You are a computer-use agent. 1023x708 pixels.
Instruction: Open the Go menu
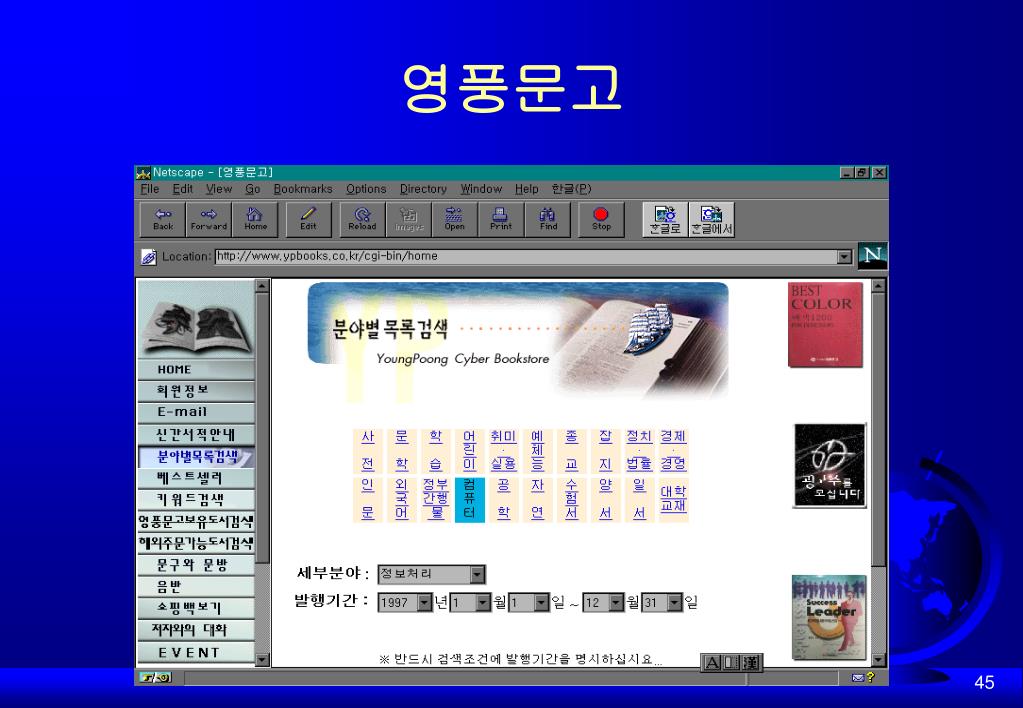(252, 189)
